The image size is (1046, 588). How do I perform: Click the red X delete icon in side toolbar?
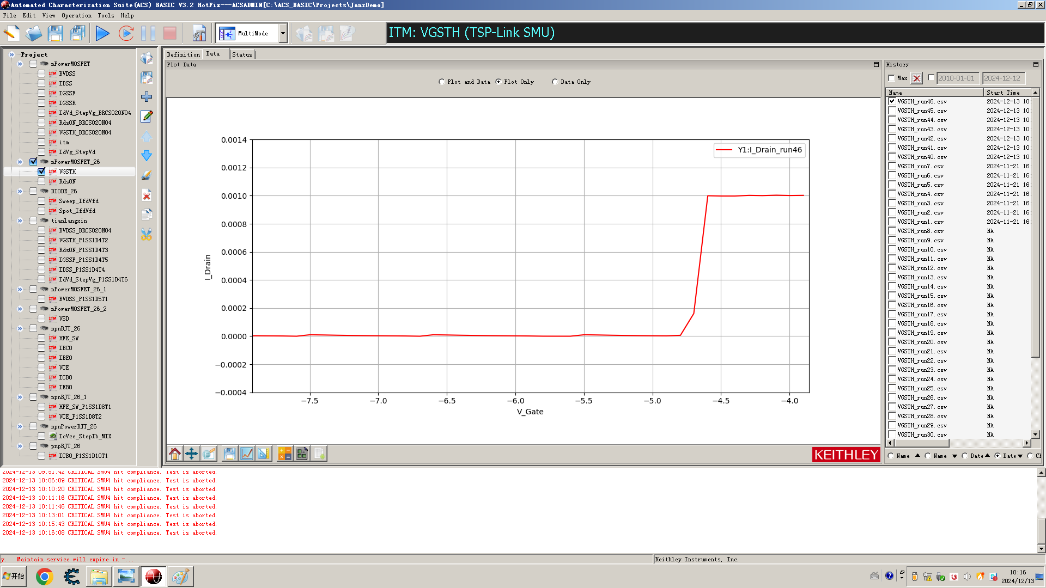147,193
